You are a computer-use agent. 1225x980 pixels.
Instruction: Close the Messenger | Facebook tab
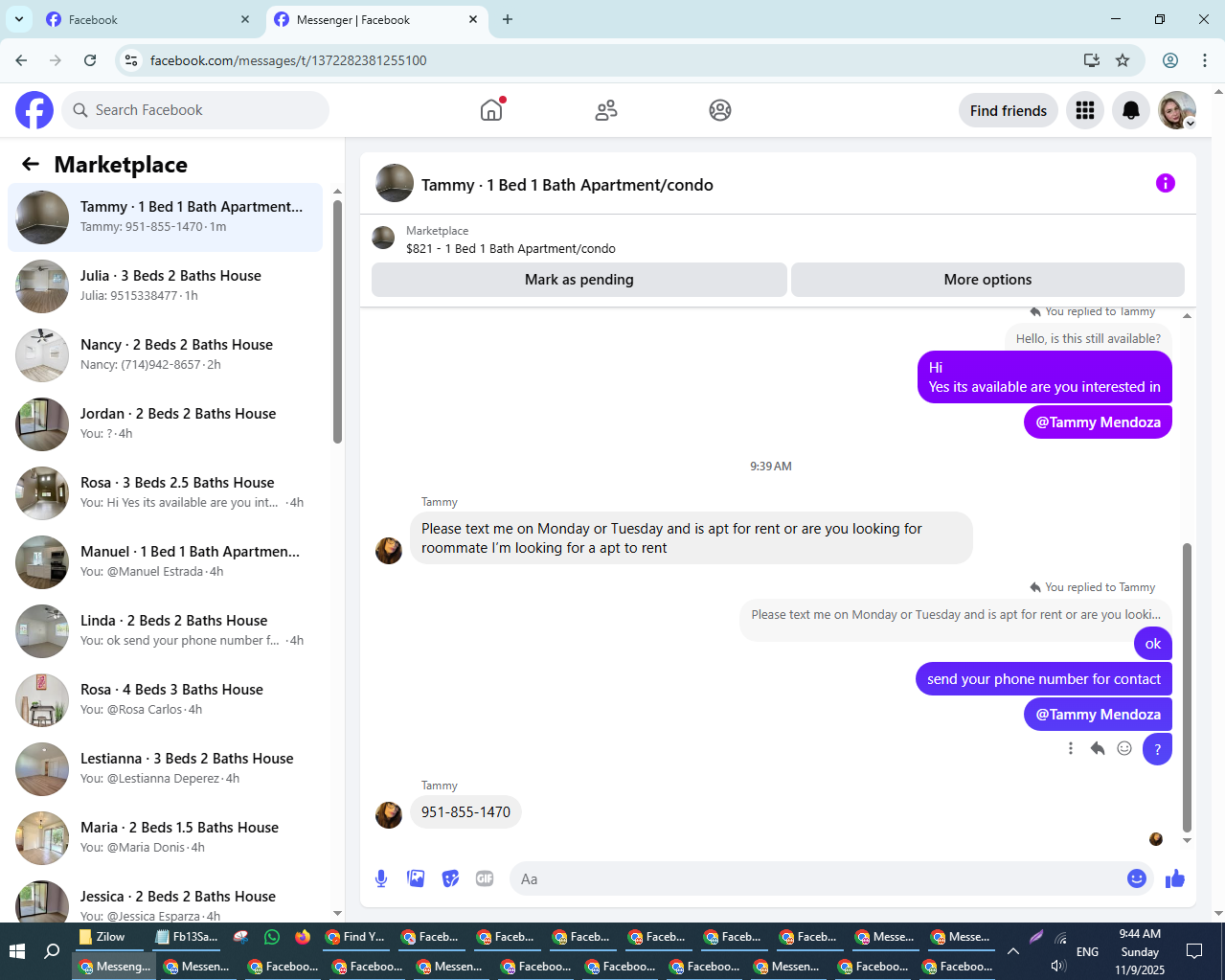pos(473,19)
